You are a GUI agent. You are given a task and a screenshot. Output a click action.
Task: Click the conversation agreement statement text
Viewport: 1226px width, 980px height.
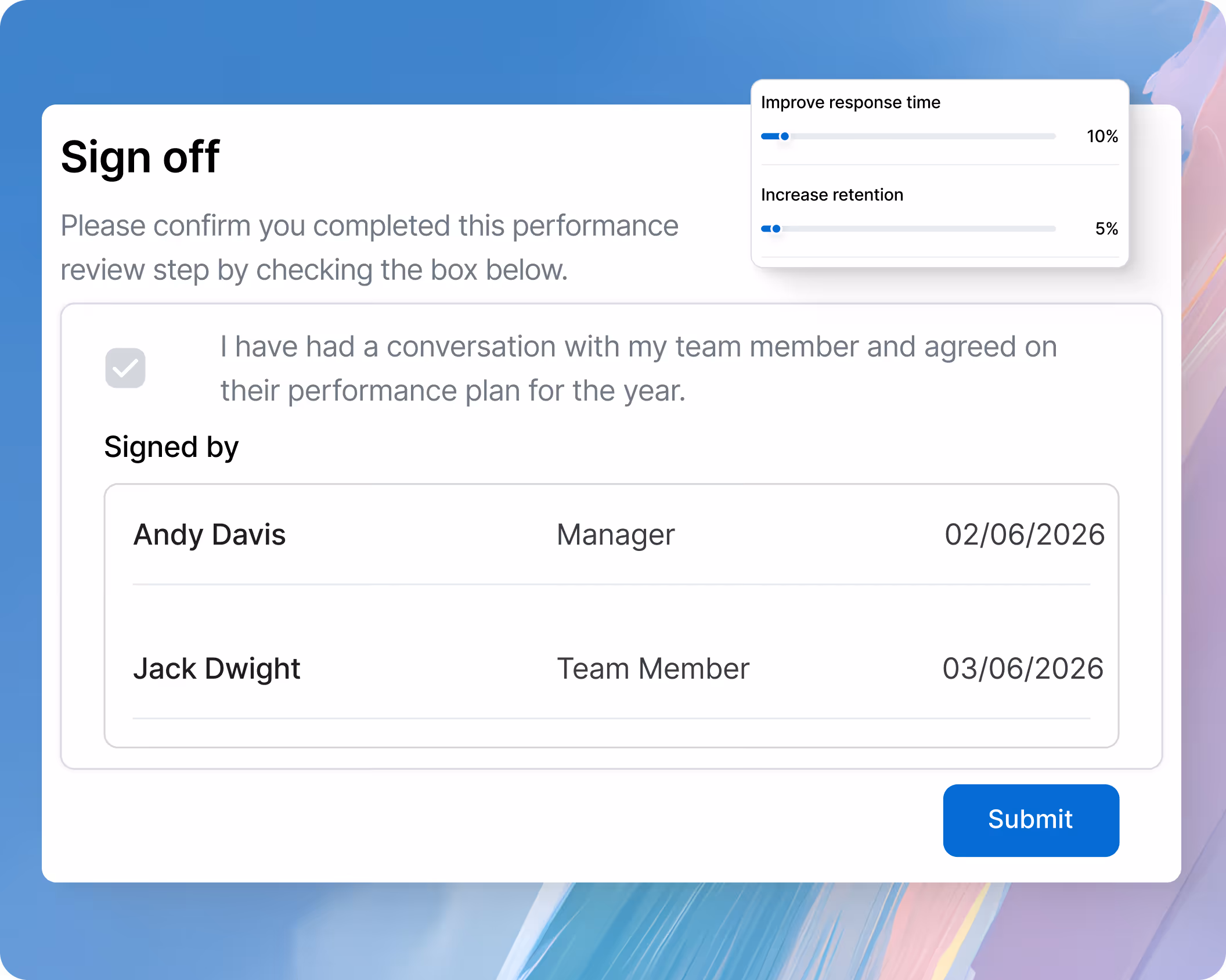point(639,369)
